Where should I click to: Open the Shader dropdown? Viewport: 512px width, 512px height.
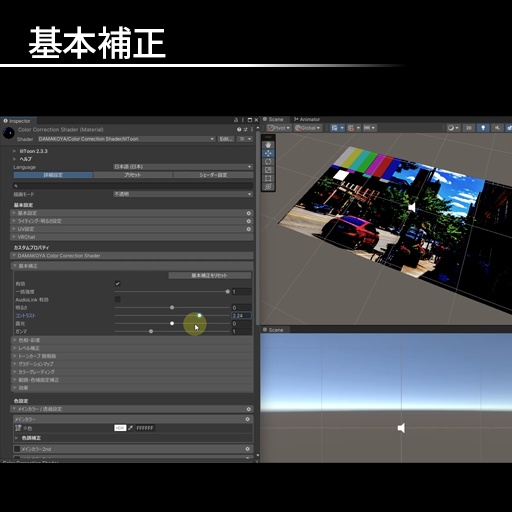tap(126, 139)
